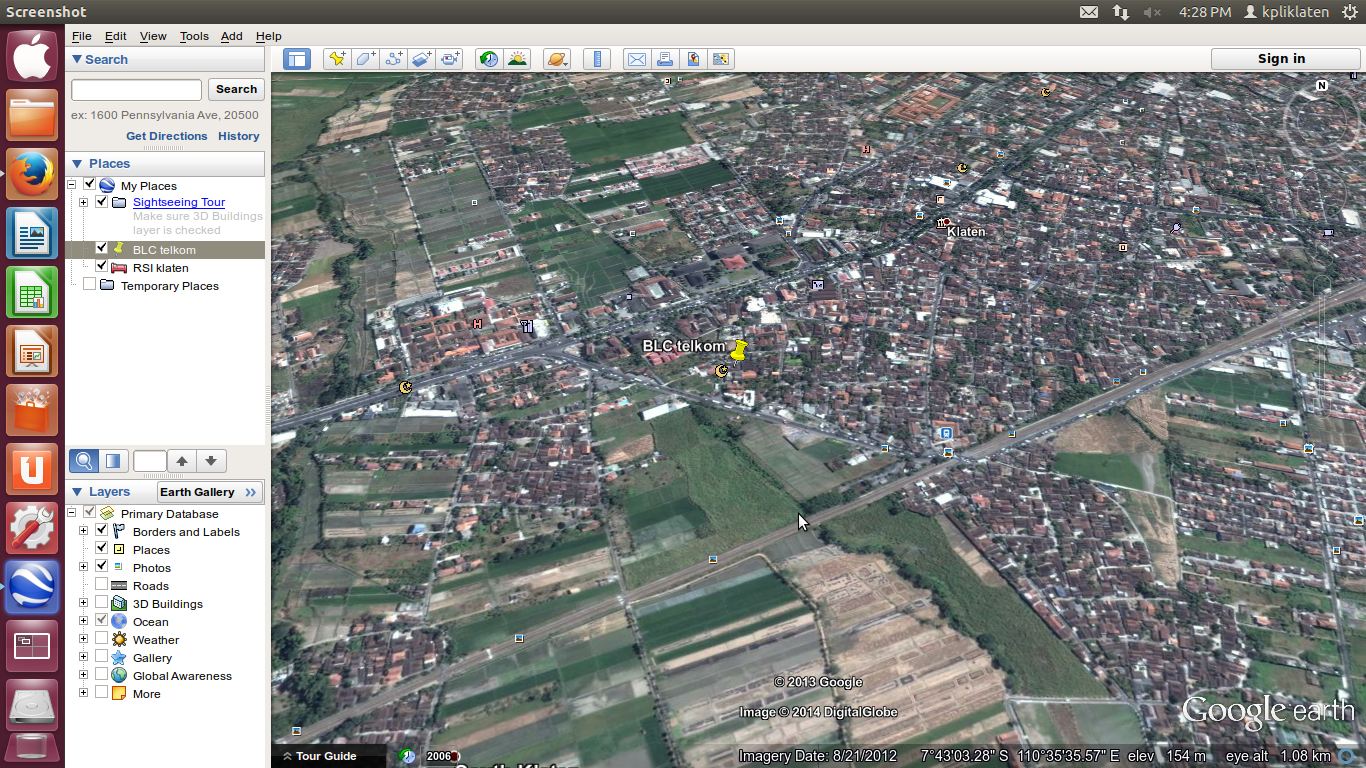This screenshot has height=768, width=1366.
Task: Open the View menu
Action: pyautogui.click(x=153, y=36)
